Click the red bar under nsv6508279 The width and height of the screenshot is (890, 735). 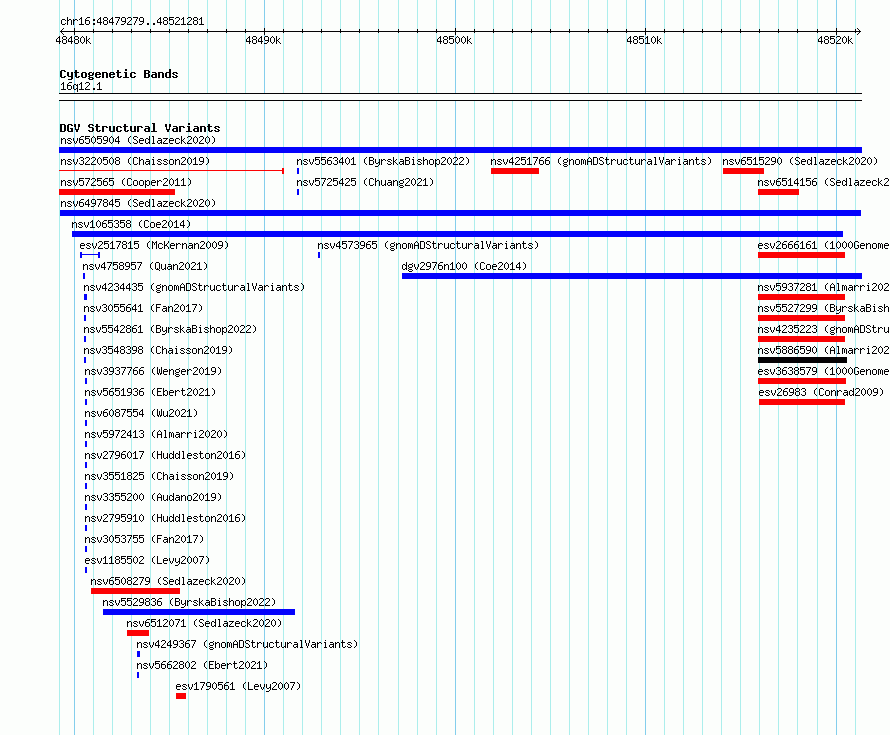coord(135,591)
